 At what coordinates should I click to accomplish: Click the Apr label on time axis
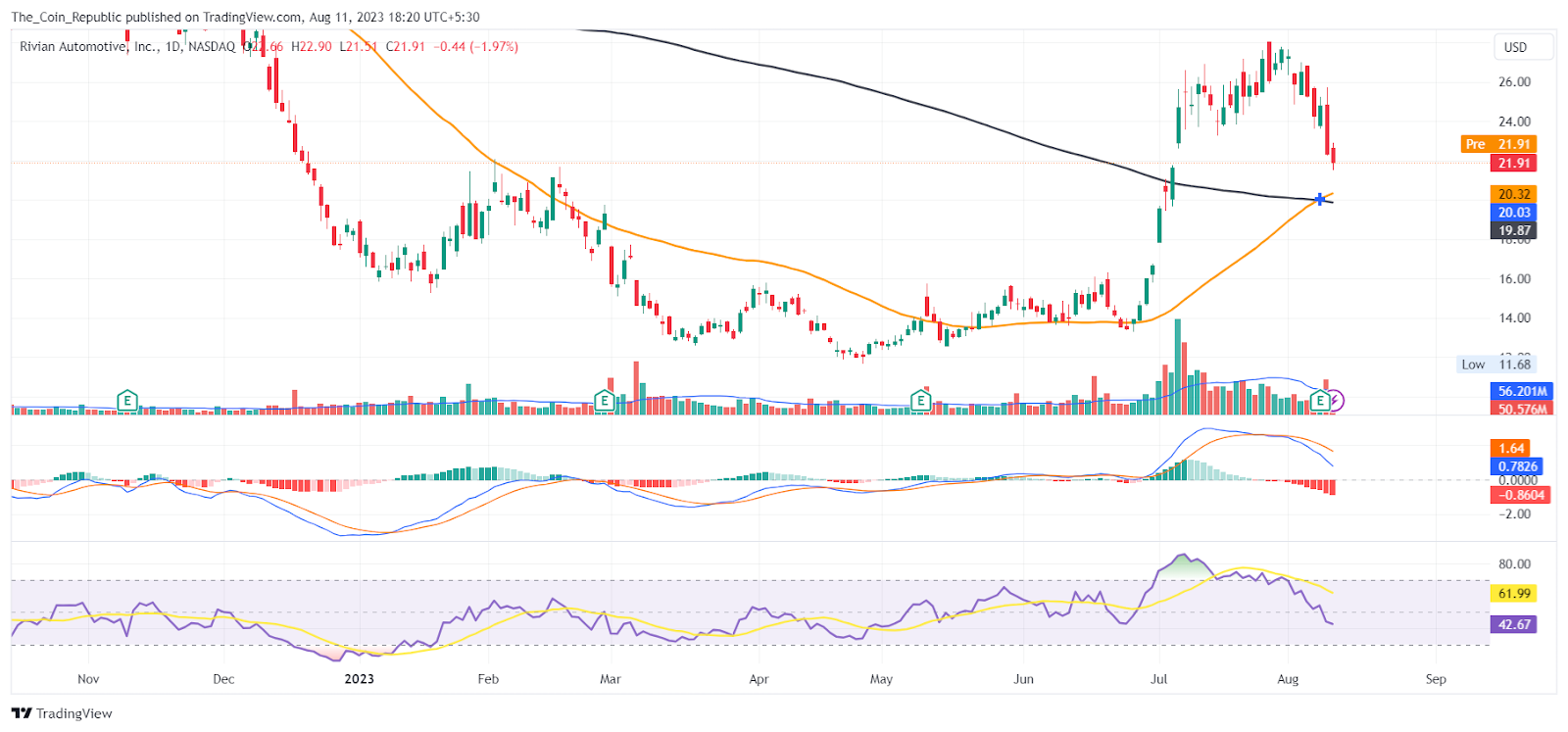pos(759,679)
